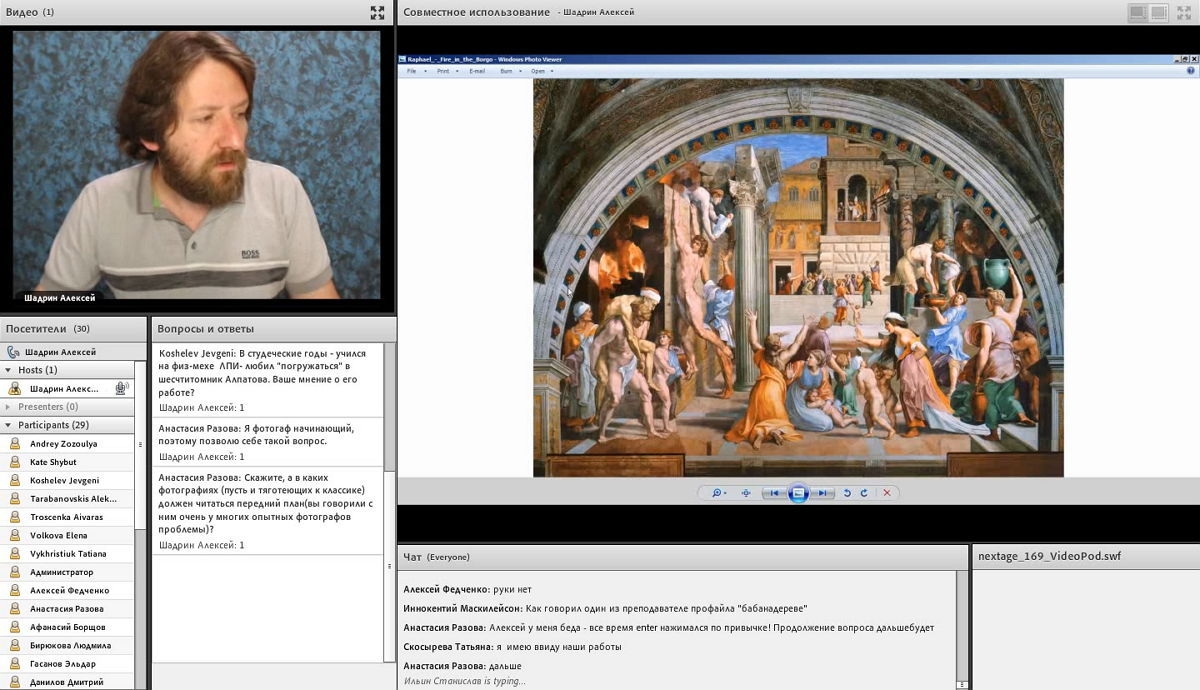Open zoom dropdown arrow next to magnifier
The image size is (1200, 690).
tap(727, 494)
